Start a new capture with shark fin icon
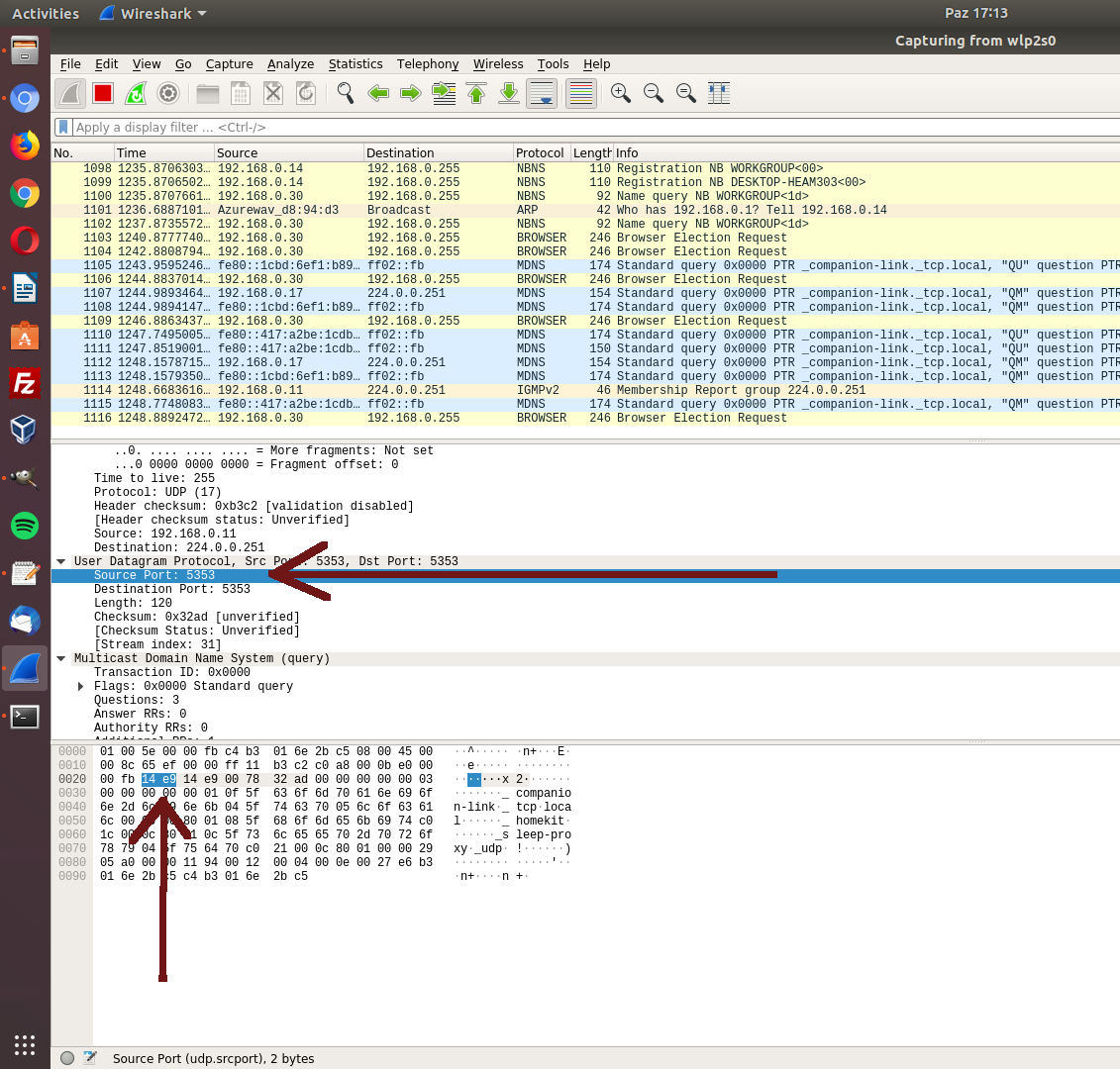The image size is (1120, 1069). (x=70, y=94)
